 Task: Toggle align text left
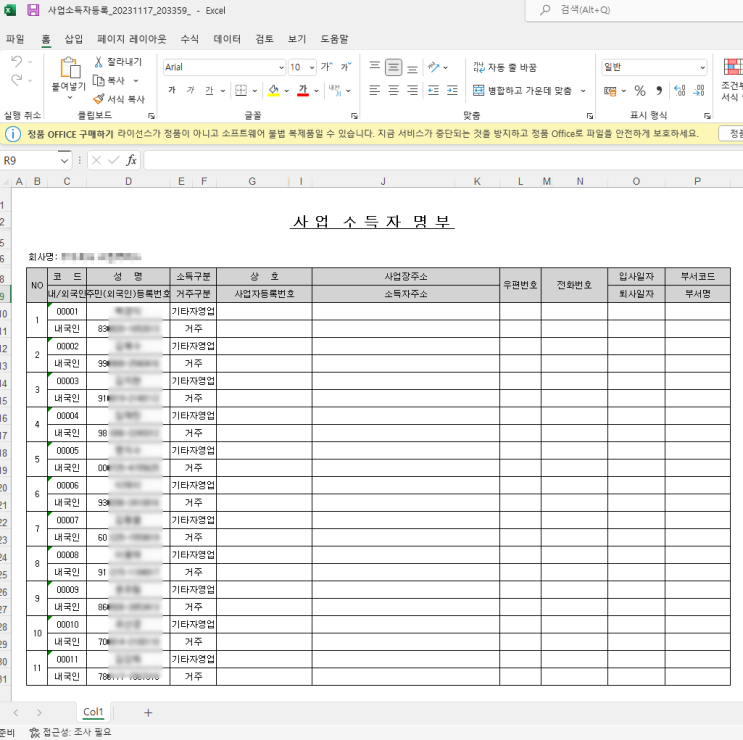[375, 90]
